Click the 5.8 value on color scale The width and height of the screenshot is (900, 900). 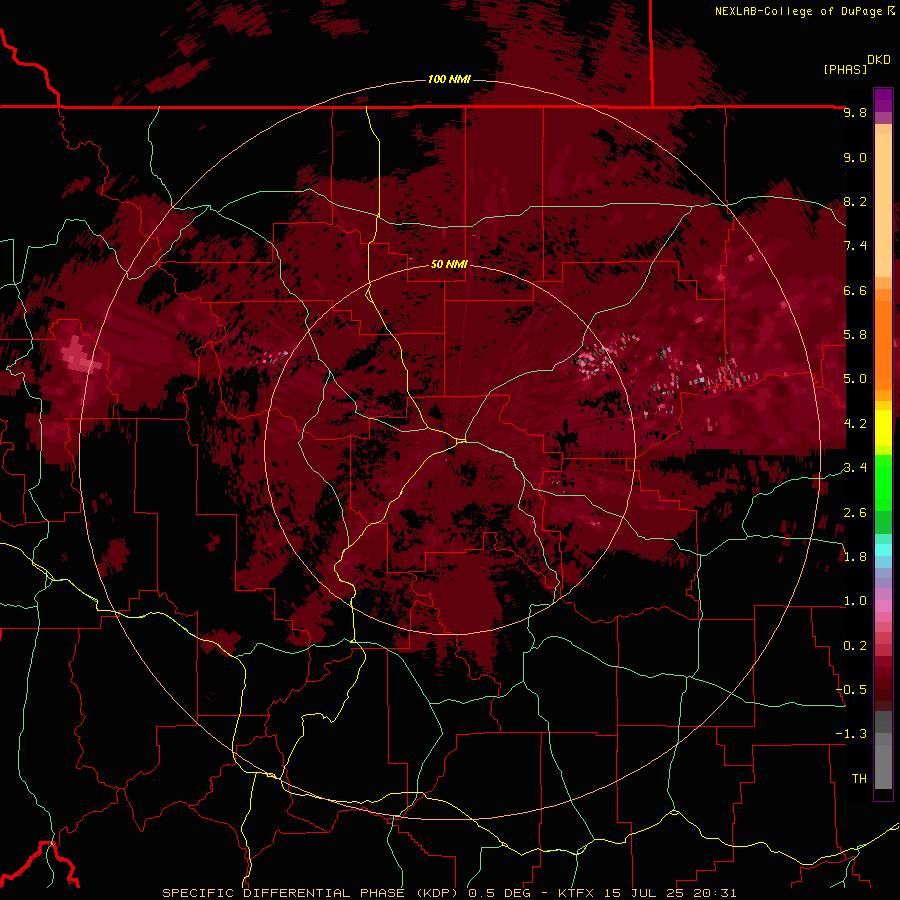[855, 335]
